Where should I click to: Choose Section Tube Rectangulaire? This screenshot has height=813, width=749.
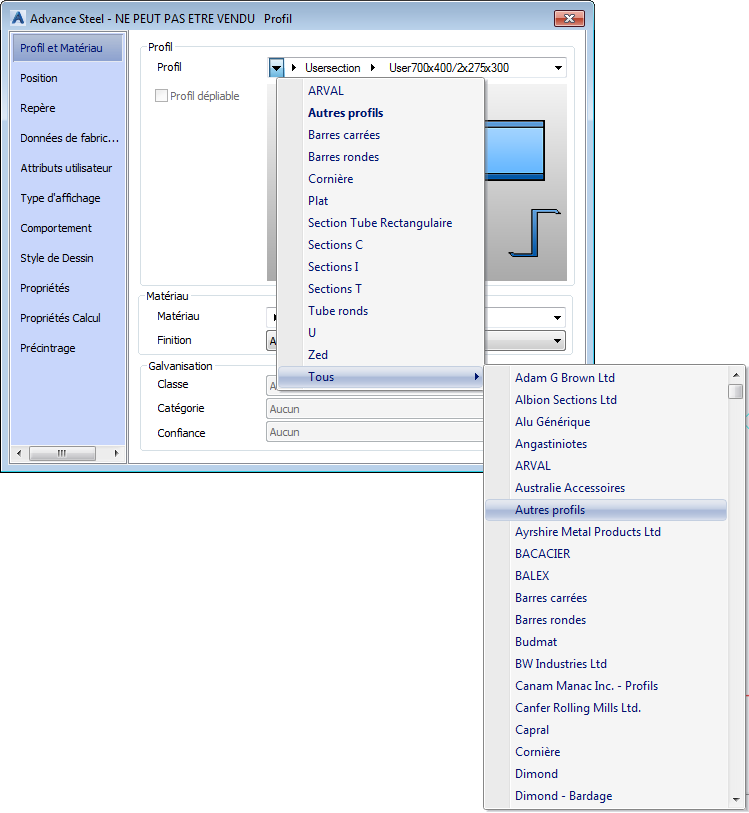[x=381, y=223]
